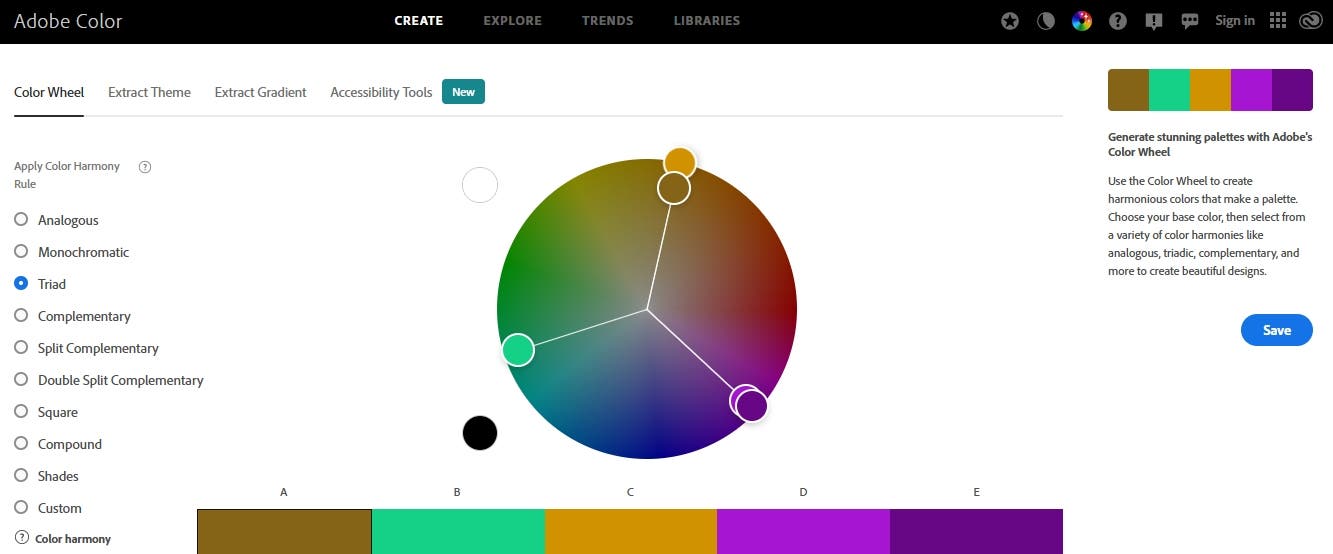Click the green handle on color wheel
Screen dimensions: 1333x554
(518, 350)
